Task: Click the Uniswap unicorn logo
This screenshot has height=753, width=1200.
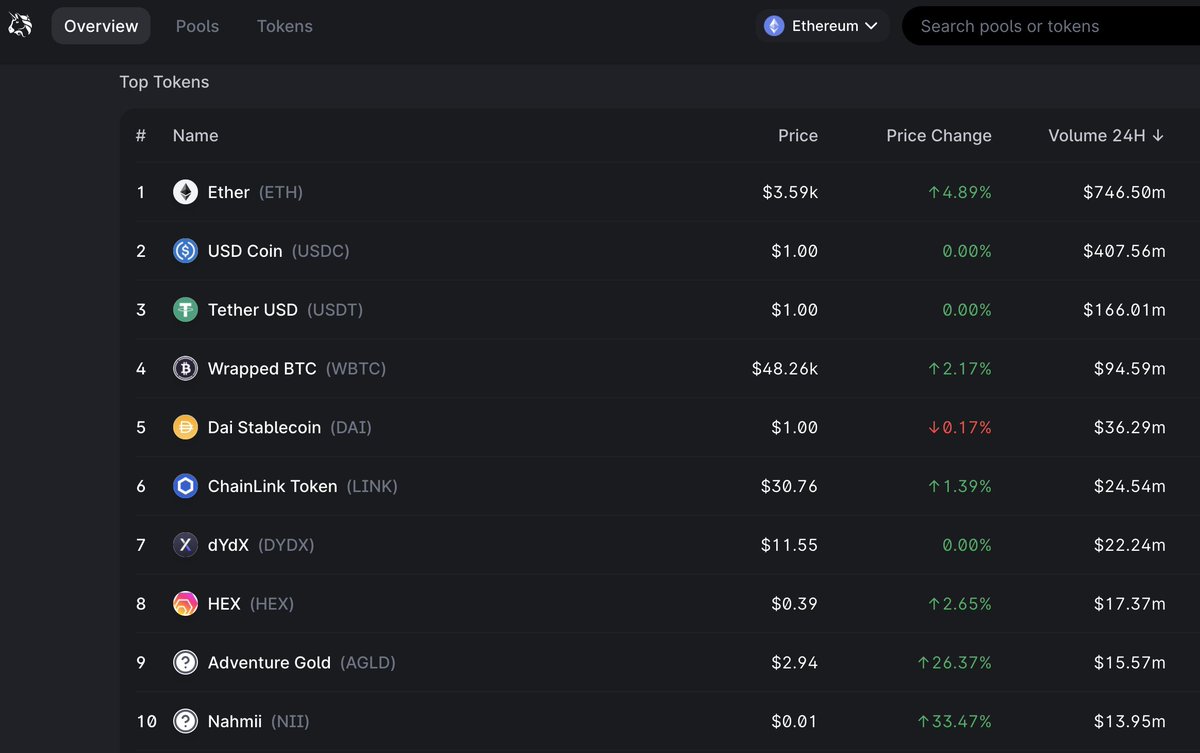Action: [21, 26]
